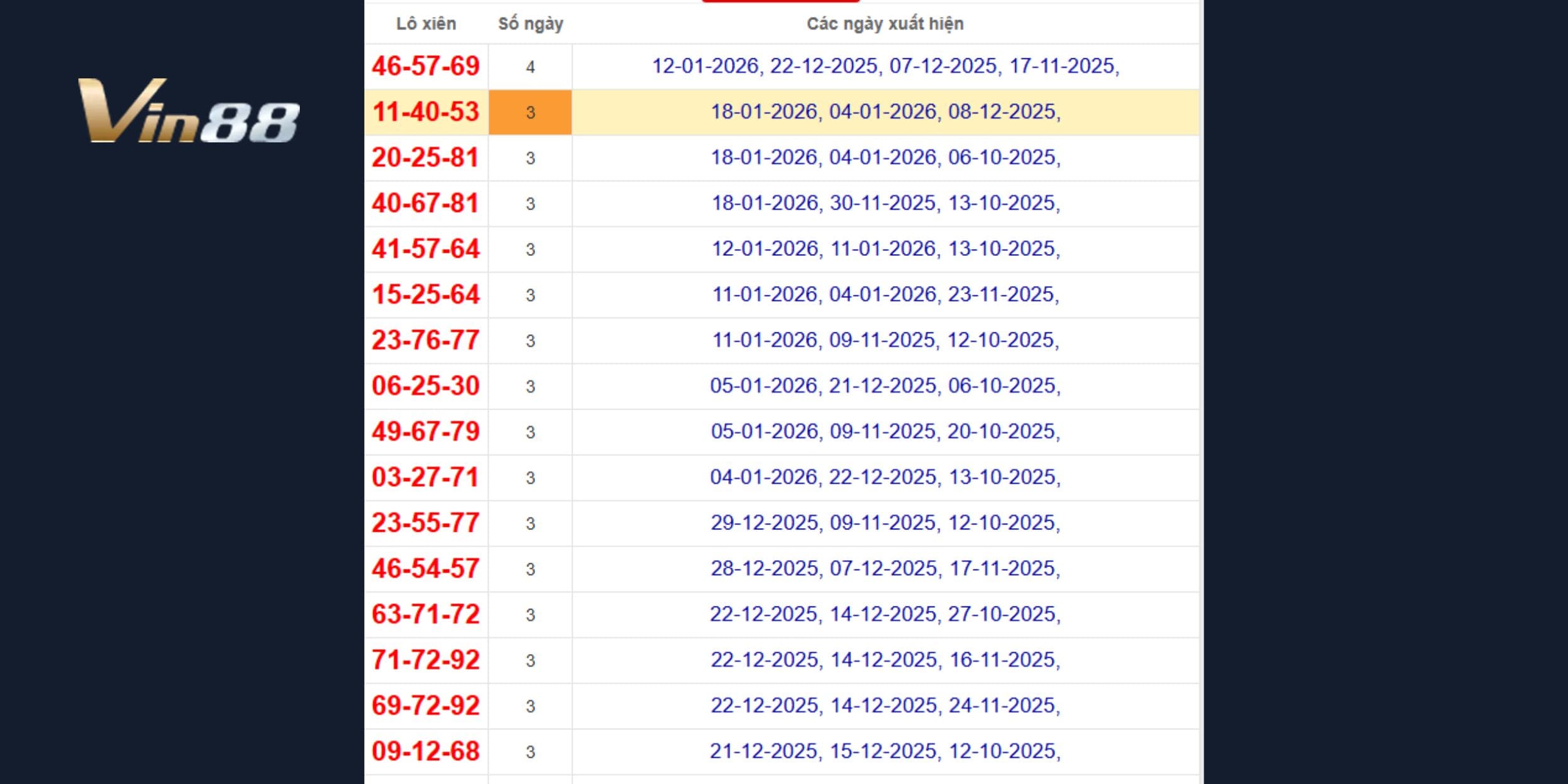Open the 23-76-77 entry
1568x784 pixels.
click(x=425, y=340)
